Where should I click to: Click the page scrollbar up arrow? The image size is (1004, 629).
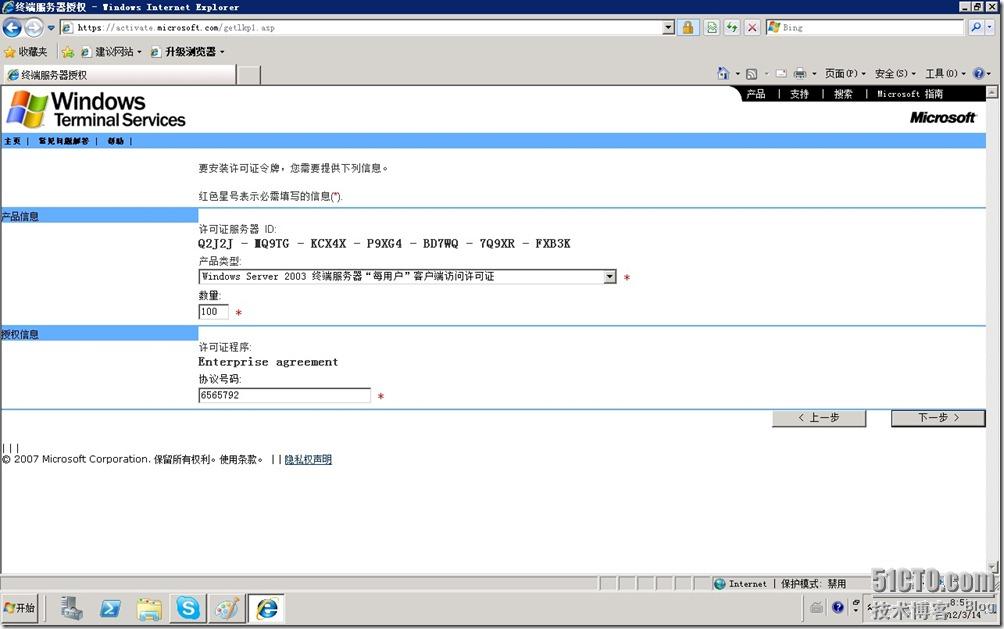[x=992, y=92]
